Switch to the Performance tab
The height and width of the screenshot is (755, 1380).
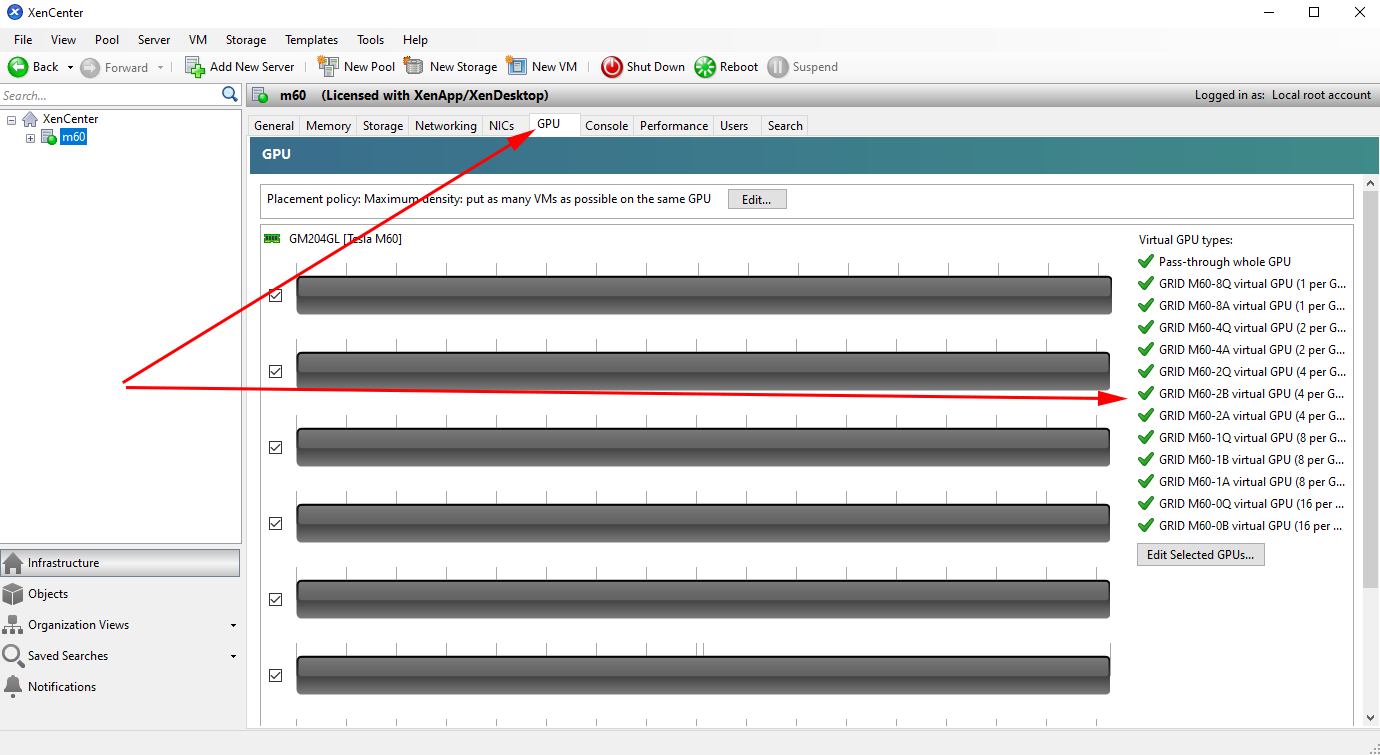coord(674,126)
